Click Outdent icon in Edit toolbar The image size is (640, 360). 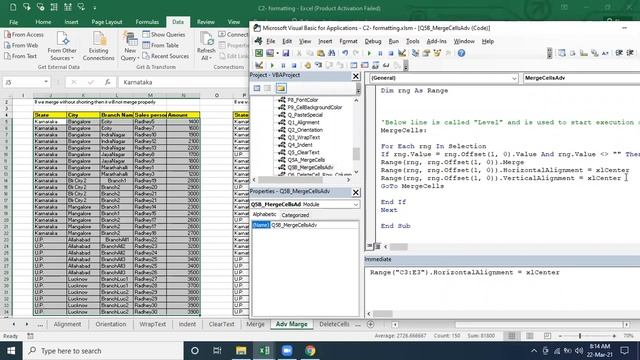click(x=630, y=53)
